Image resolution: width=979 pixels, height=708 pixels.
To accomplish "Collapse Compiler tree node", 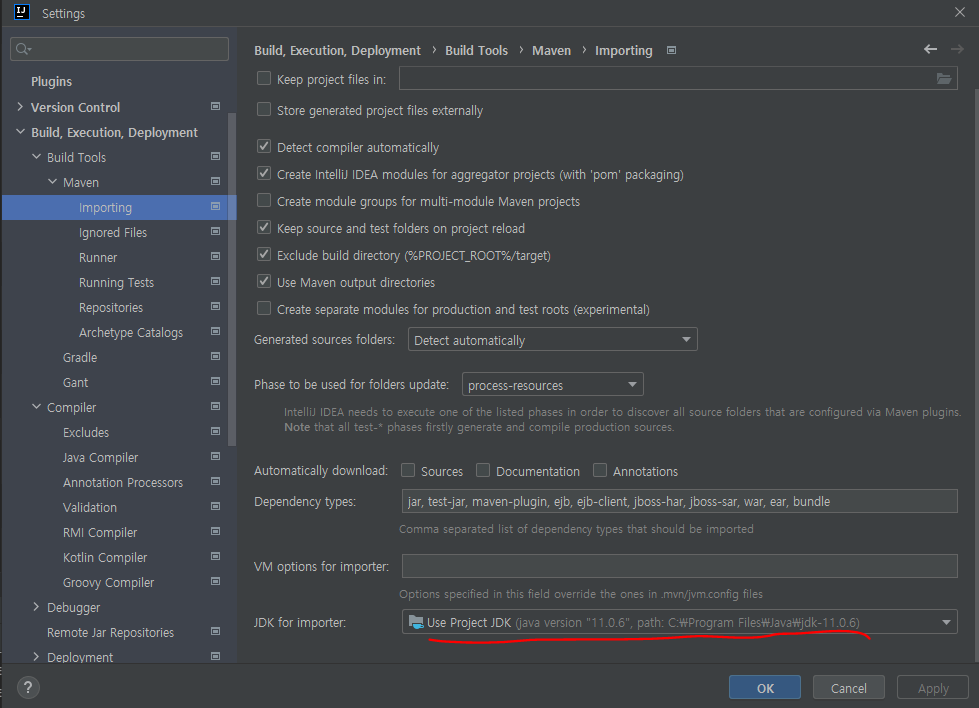I will pyautogui.click(x=36, y=406).
